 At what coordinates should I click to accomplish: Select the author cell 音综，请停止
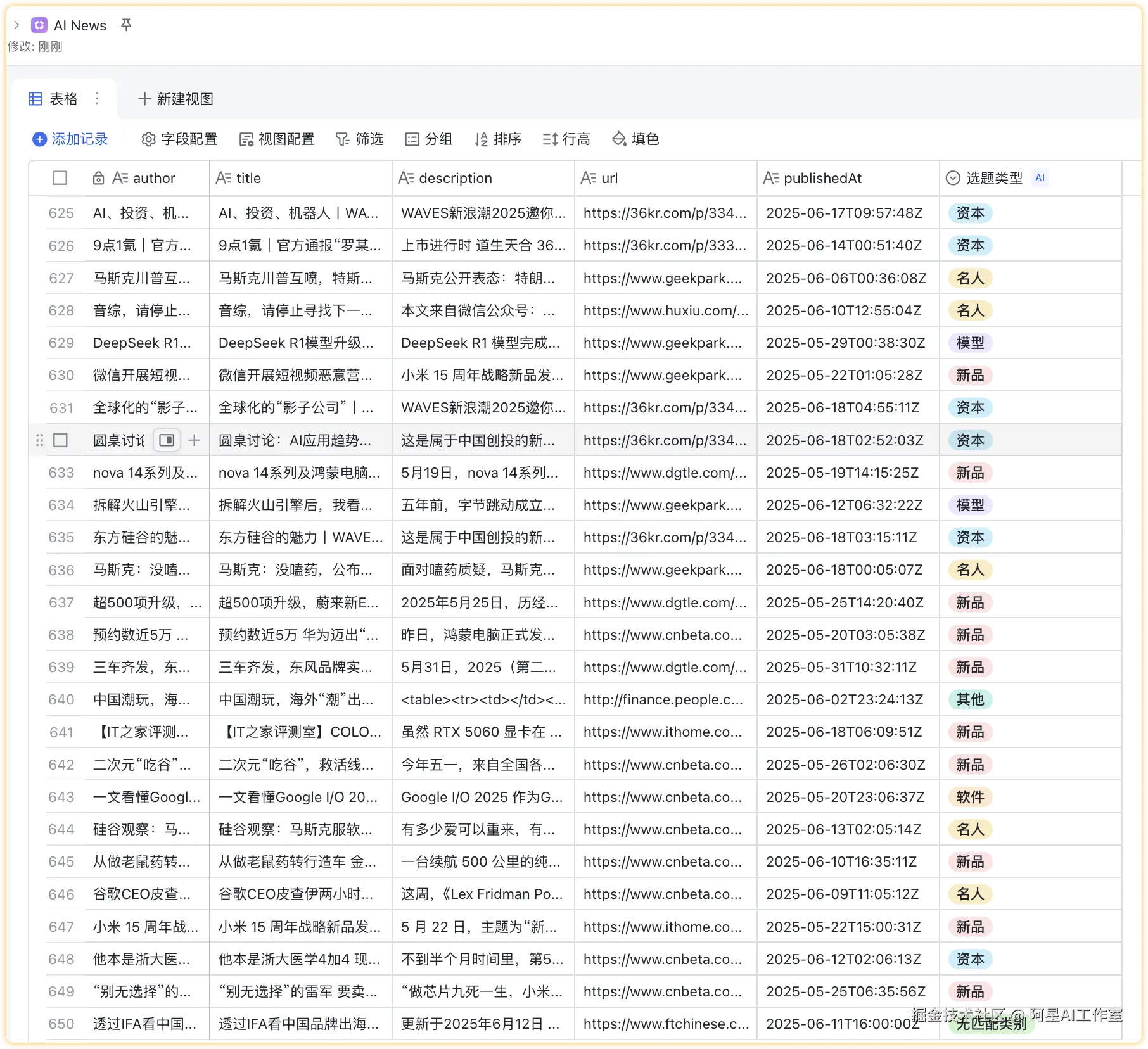pos(146,310)
